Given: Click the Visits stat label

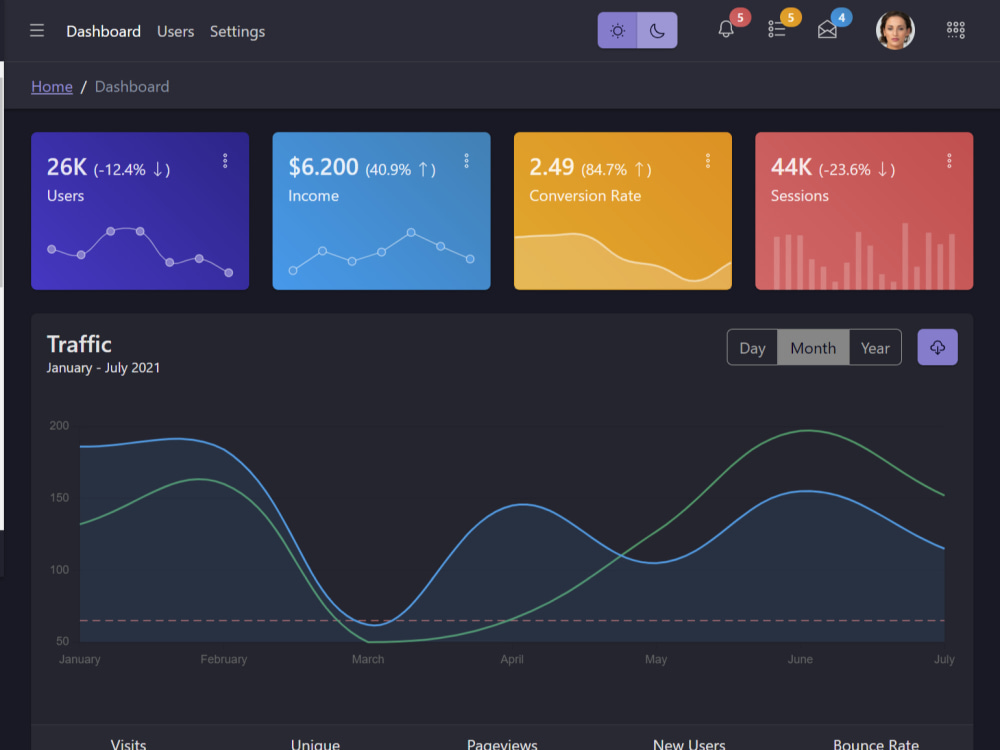Looking at the screenshot, I should 128,744.
